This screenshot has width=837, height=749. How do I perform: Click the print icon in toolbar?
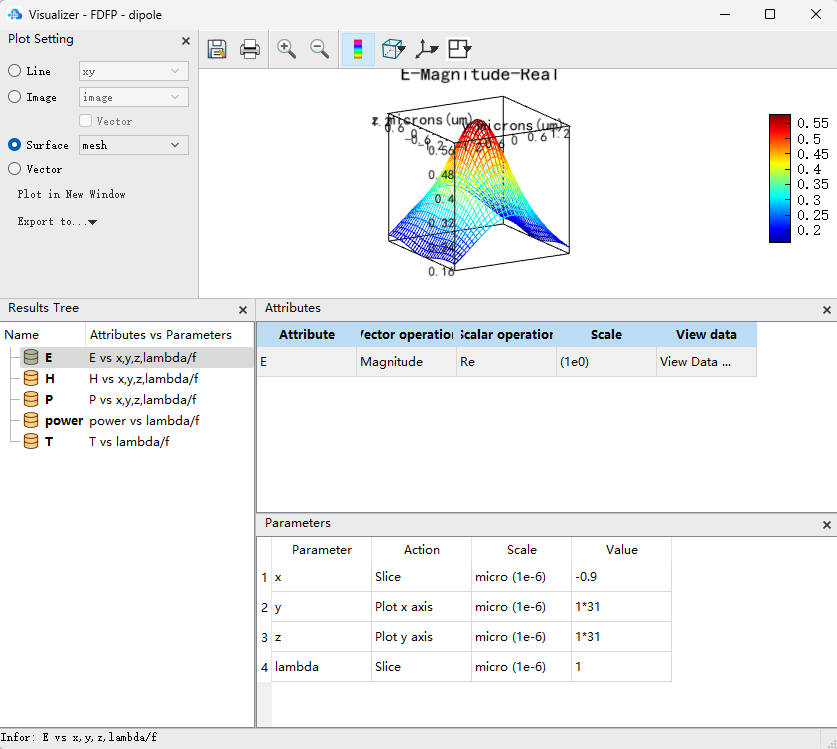250,49
